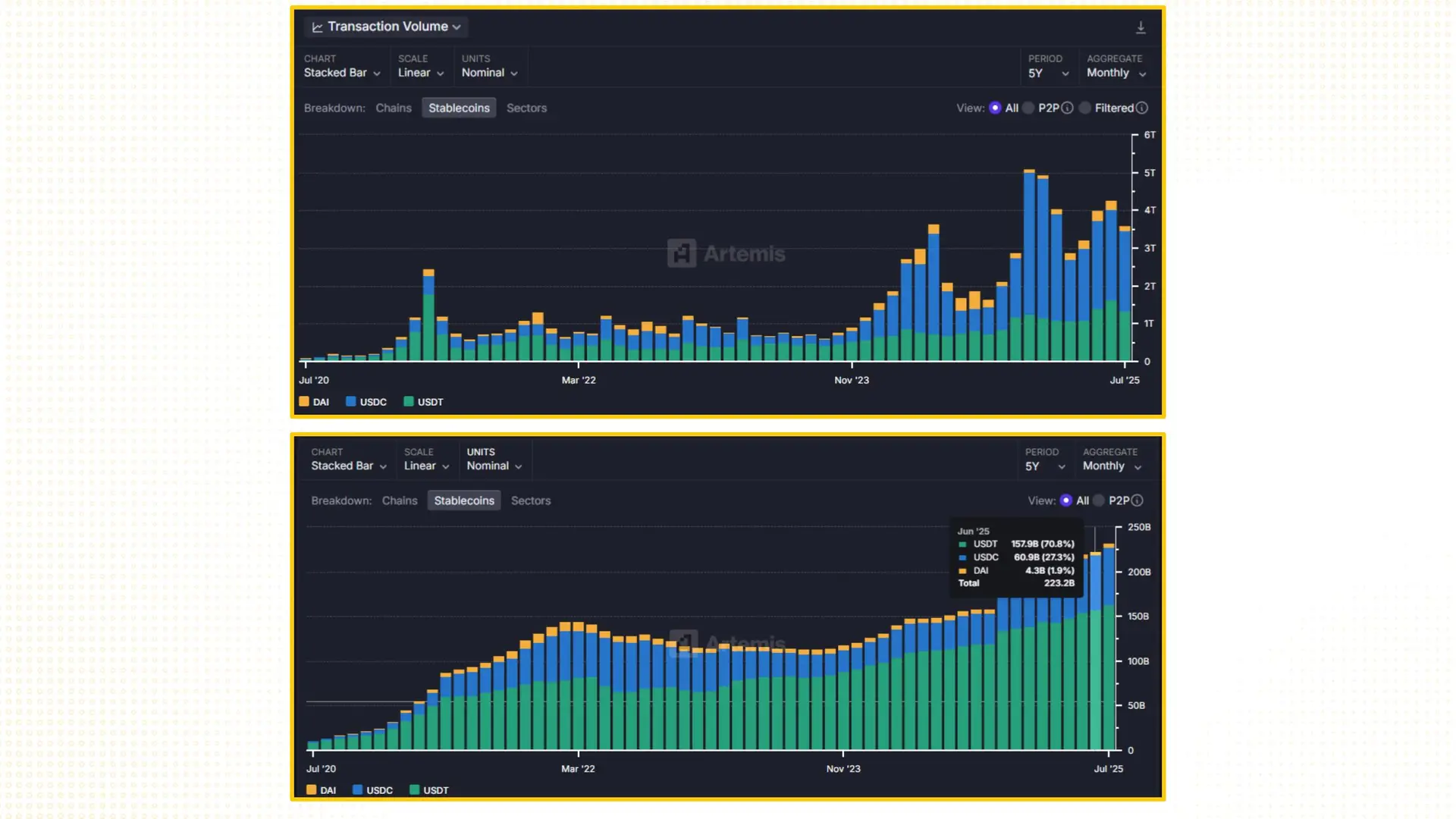Click Filtered info icon in top chart
Viewport: 1456px width, 819px height.
click(x=1142, y=108)
